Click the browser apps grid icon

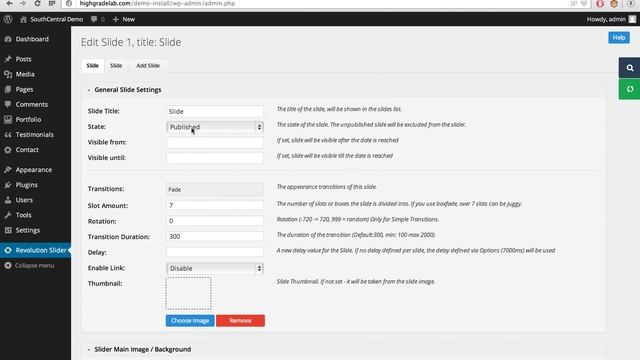(x=52, y=3)
